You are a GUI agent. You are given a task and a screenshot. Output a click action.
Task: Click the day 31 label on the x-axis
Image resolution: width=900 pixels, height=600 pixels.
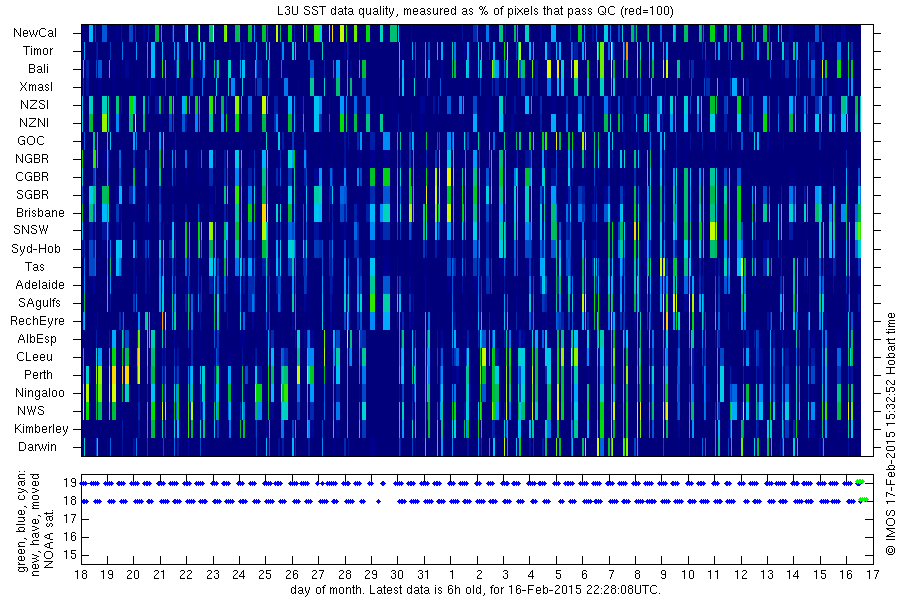[423, 575]
